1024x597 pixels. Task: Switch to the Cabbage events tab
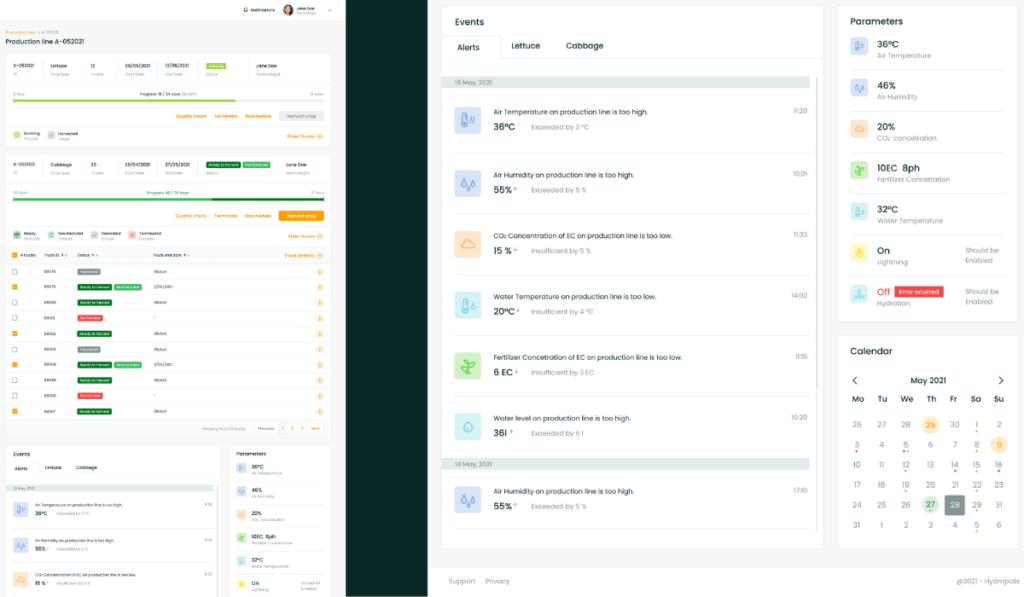(x=584, y=46)
